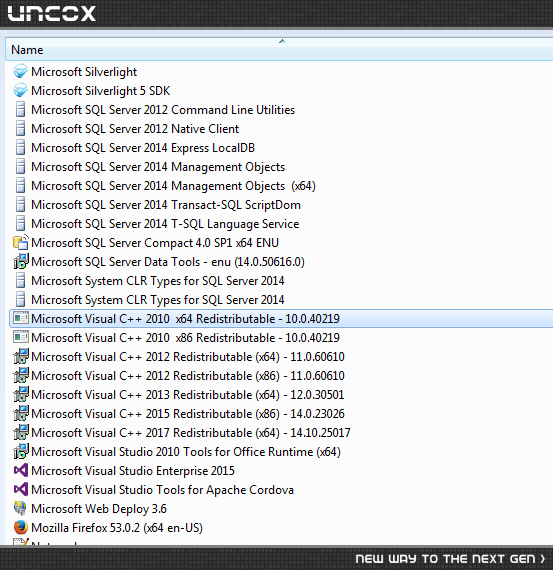553x570 pixels.
Task: Click the Visual Studio Enterprise 2015 icon
Action: pos(21,470)
